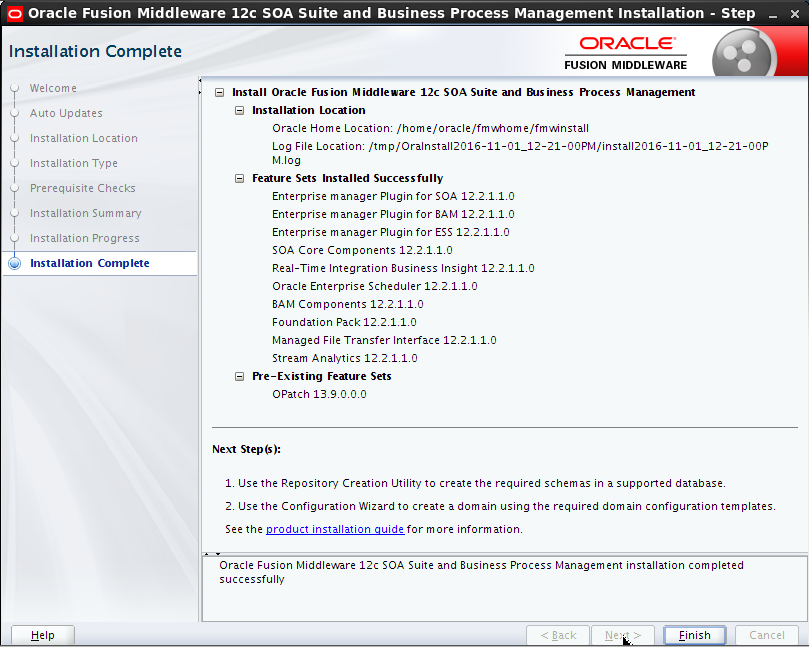Screen dimensions: 809x647
Task: Click the Installation Complete step bullet icon
Action: (14, 263)
